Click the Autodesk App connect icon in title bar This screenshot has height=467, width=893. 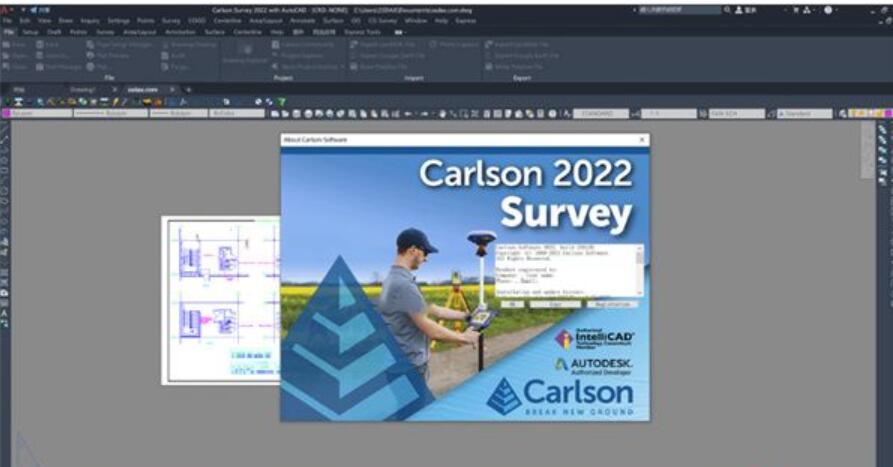[807, 10]
